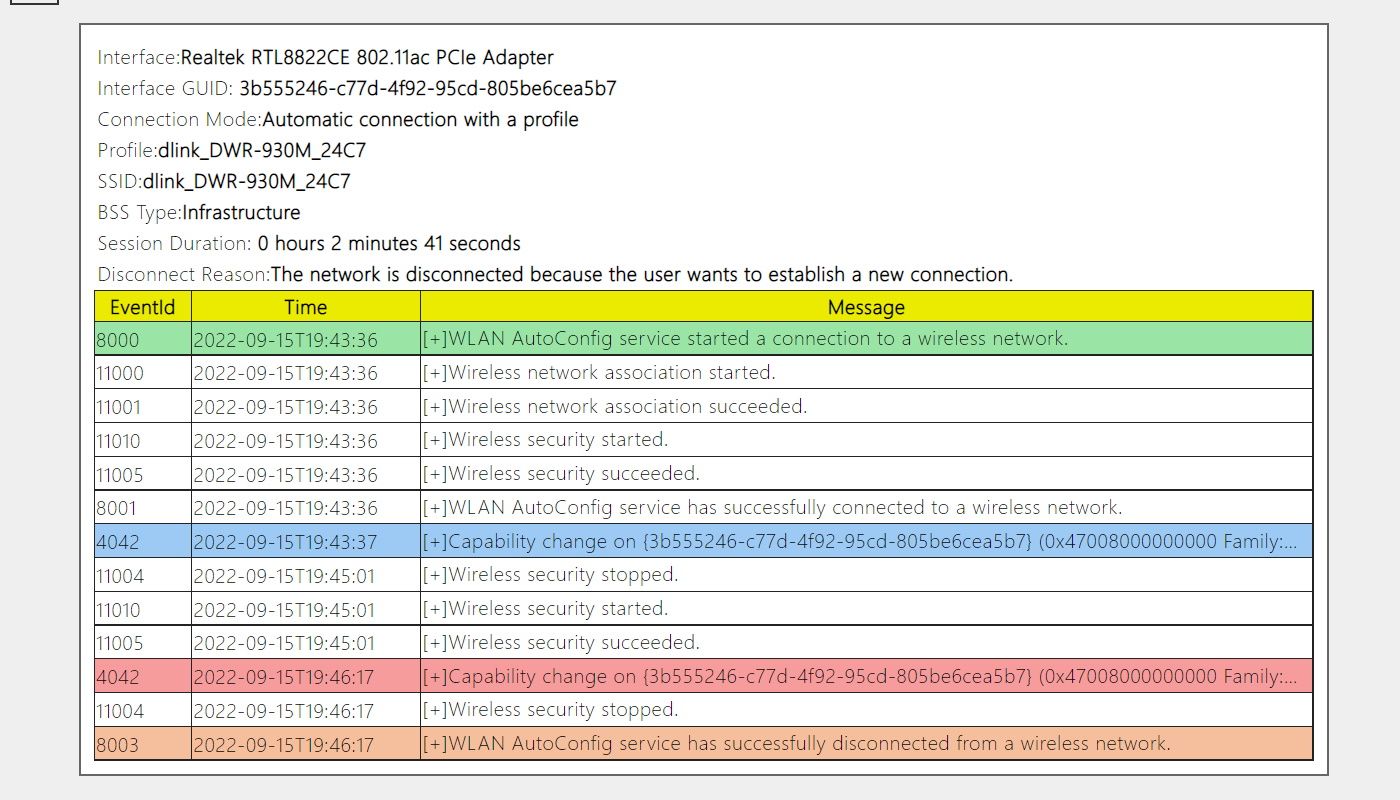The width and height of the screenshot is (1400, 800).
Task: Click the EventId column header
Action: 143,307
